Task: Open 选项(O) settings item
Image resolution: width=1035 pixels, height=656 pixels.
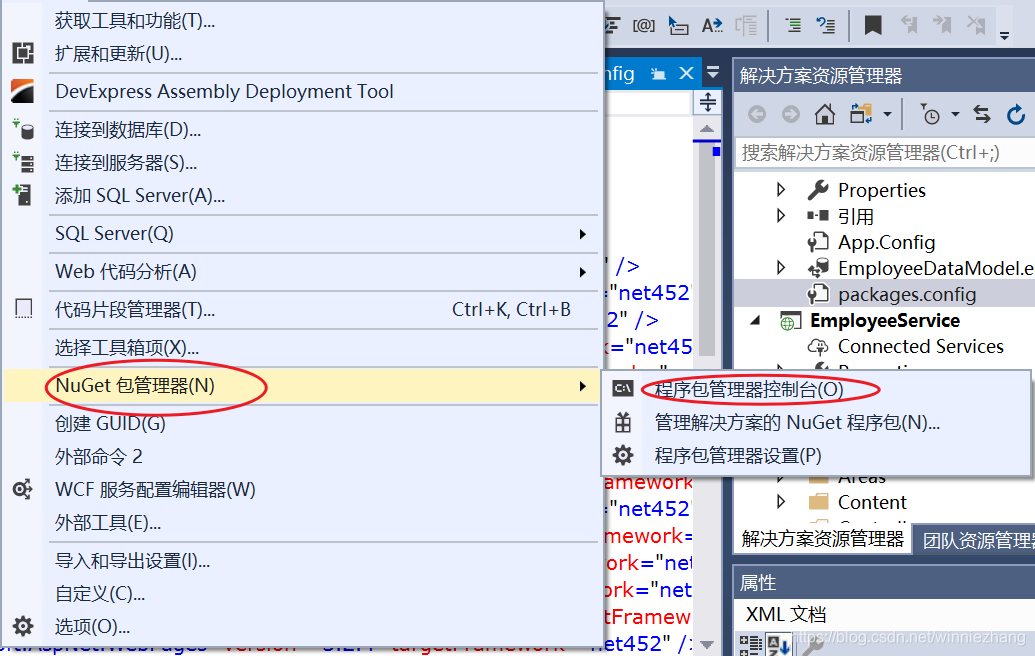Action: pos(300,626)
